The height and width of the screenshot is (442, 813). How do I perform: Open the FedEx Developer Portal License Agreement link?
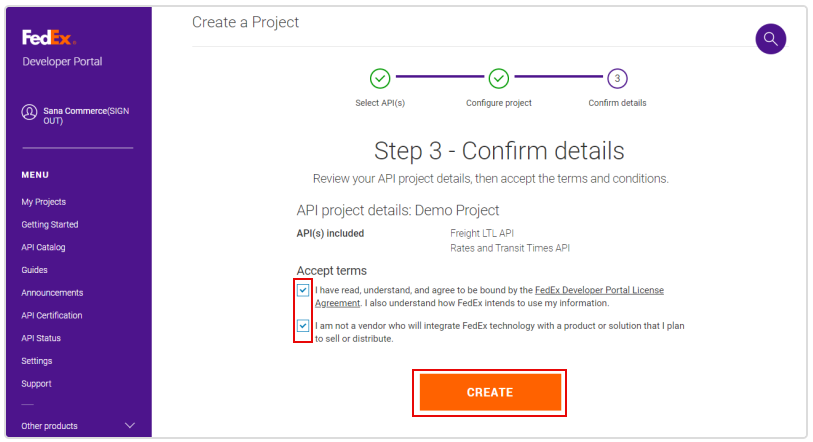pyautogui.click(x=599, y=291)
